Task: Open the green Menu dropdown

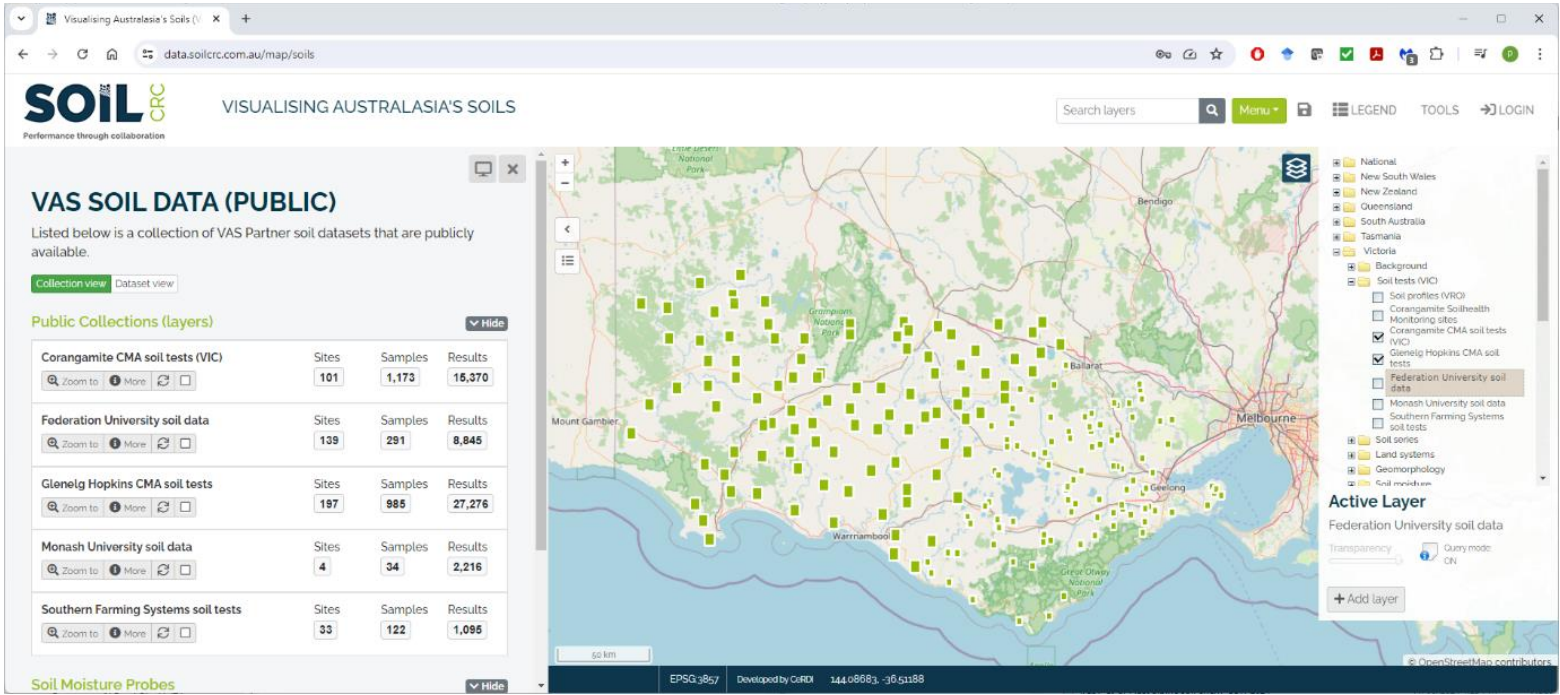Action: [1258, 111]
